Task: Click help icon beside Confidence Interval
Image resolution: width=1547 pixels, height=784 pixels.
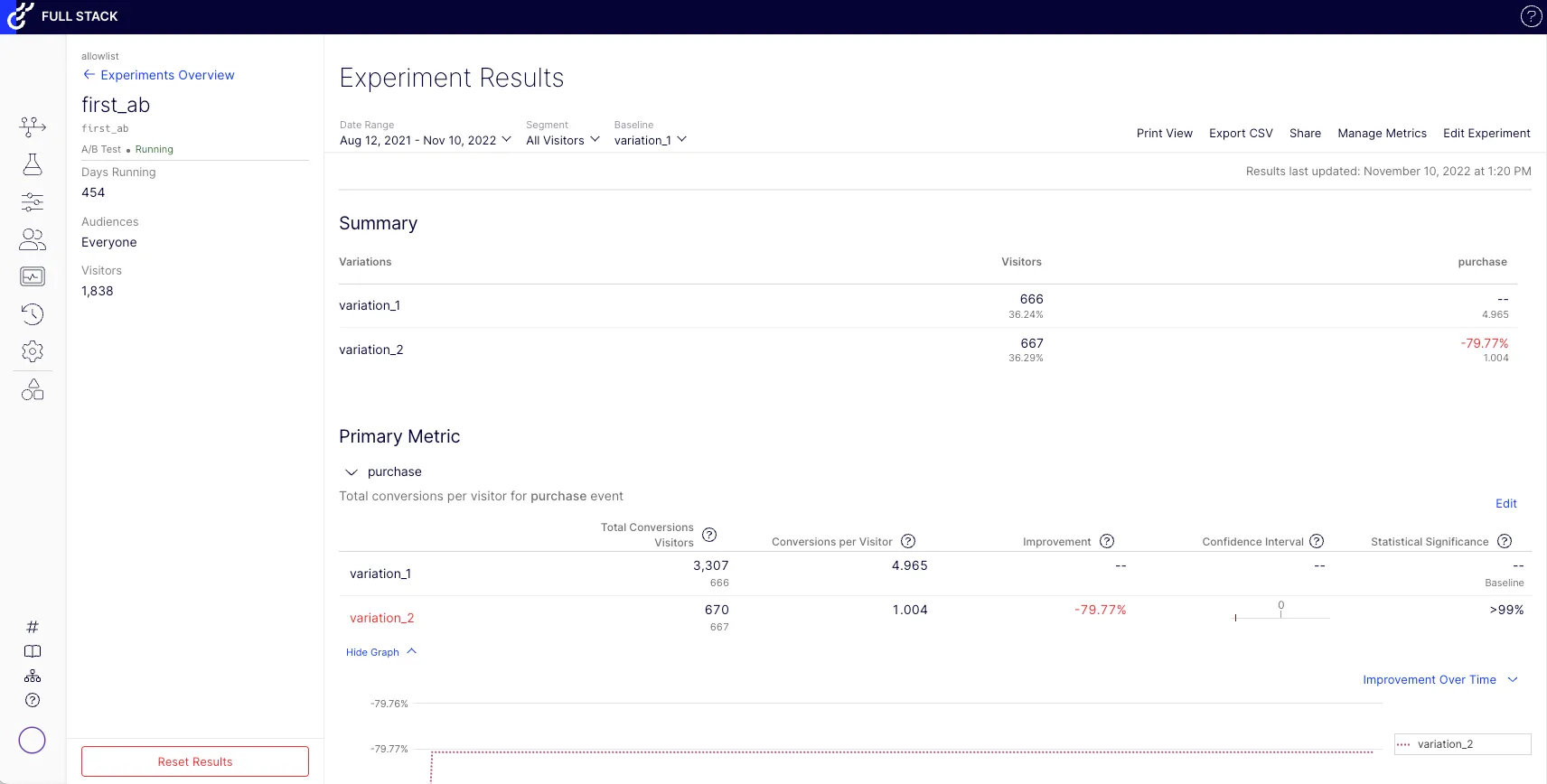Action: [x=1317, y=541]
